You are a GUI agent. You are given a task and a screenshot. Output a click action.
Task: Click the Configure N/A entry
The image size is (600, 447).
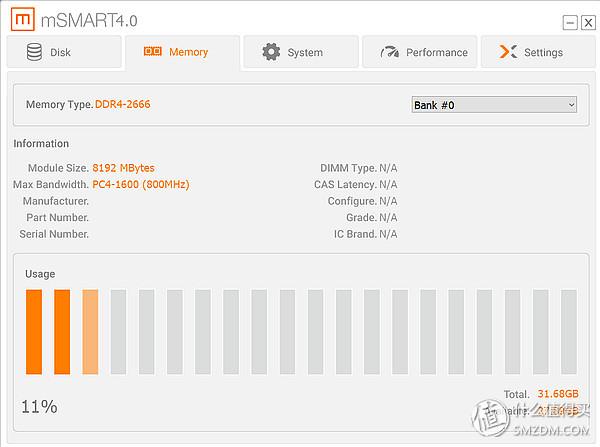coord(362,201)
